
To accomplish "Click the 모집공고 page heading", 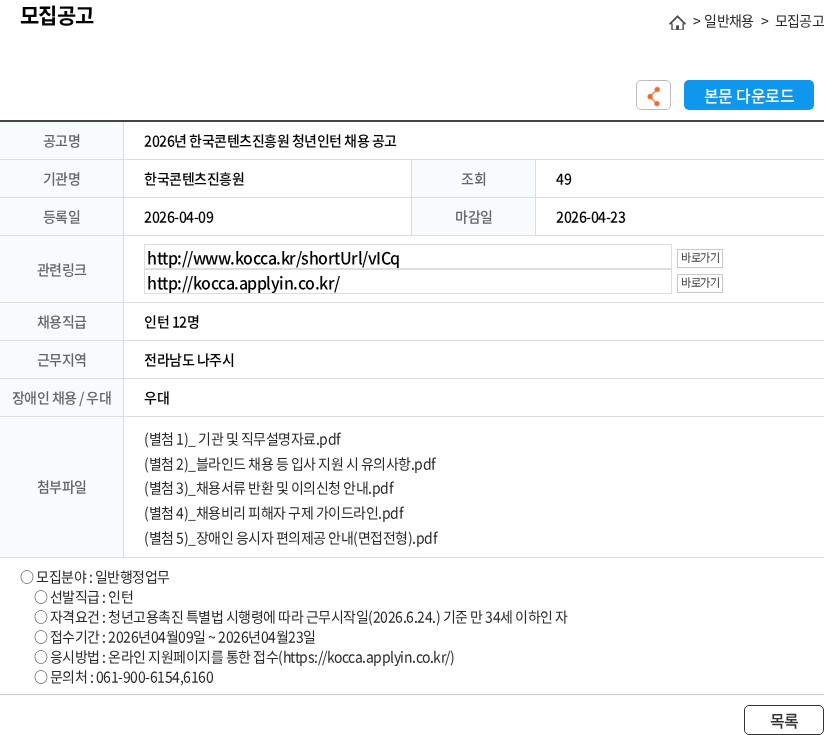I will tap(57, 15).
